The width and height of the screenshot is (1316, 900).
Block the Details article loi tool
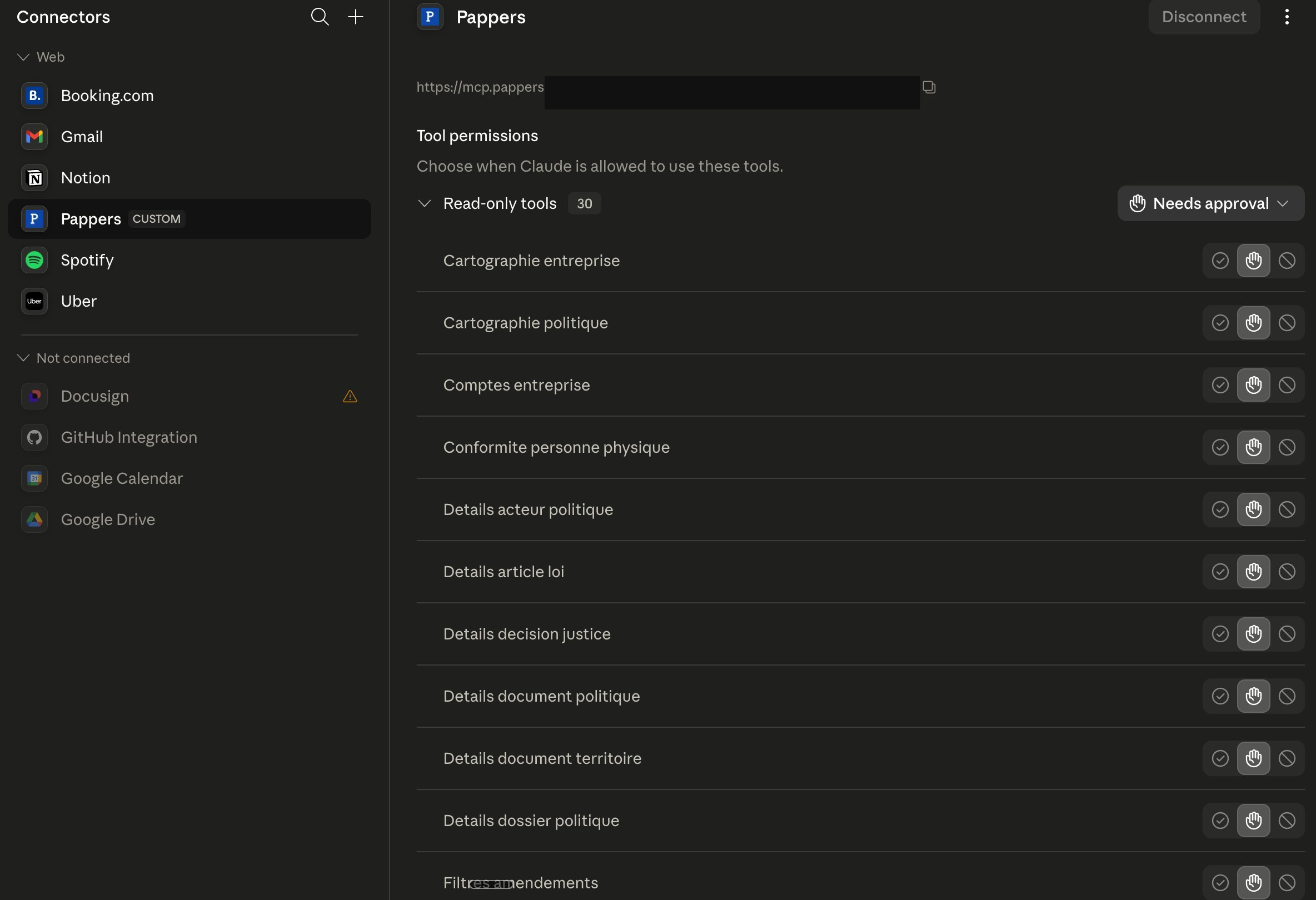1287,572
